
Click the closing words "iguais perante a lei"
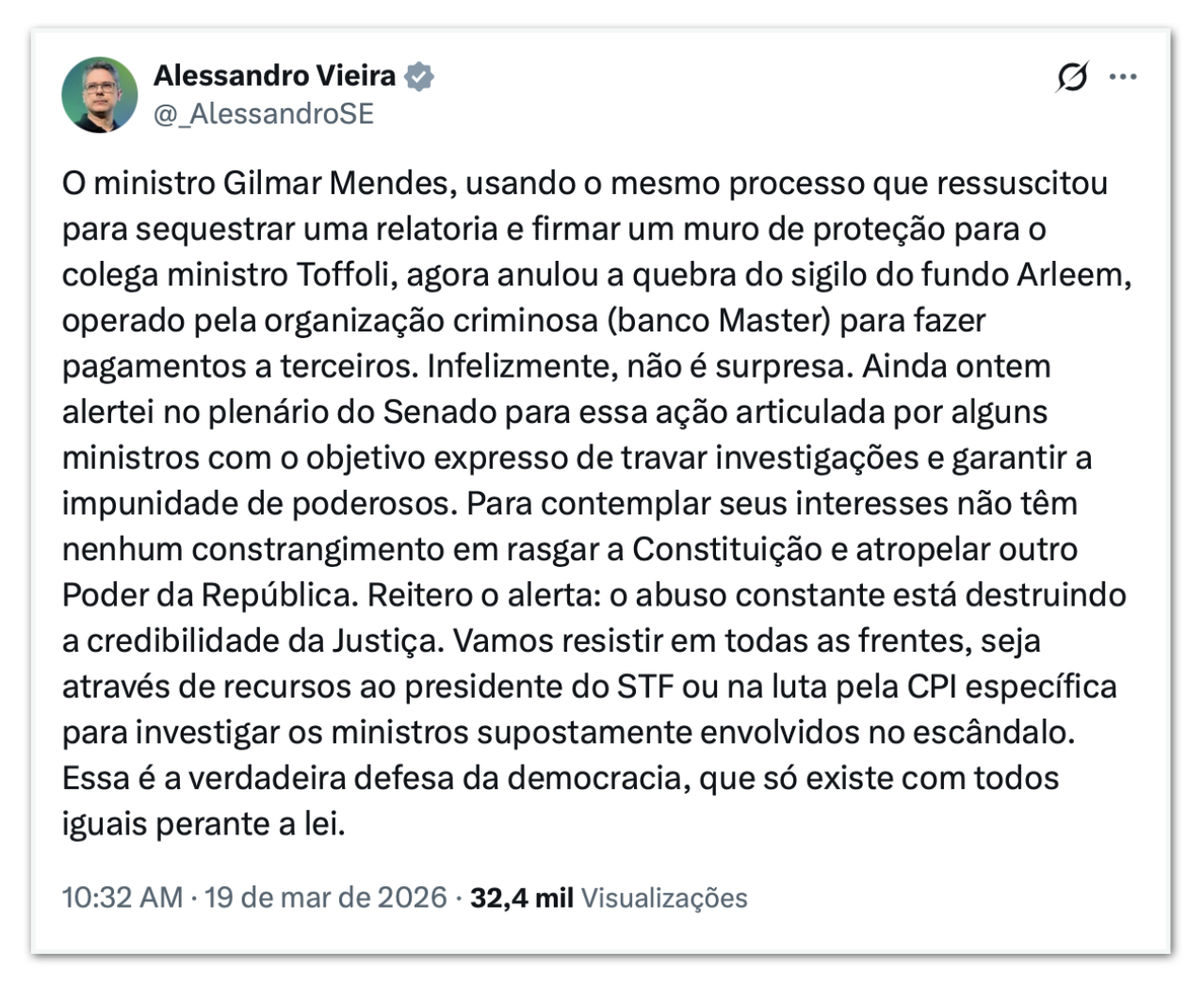[x=202, y=824]
